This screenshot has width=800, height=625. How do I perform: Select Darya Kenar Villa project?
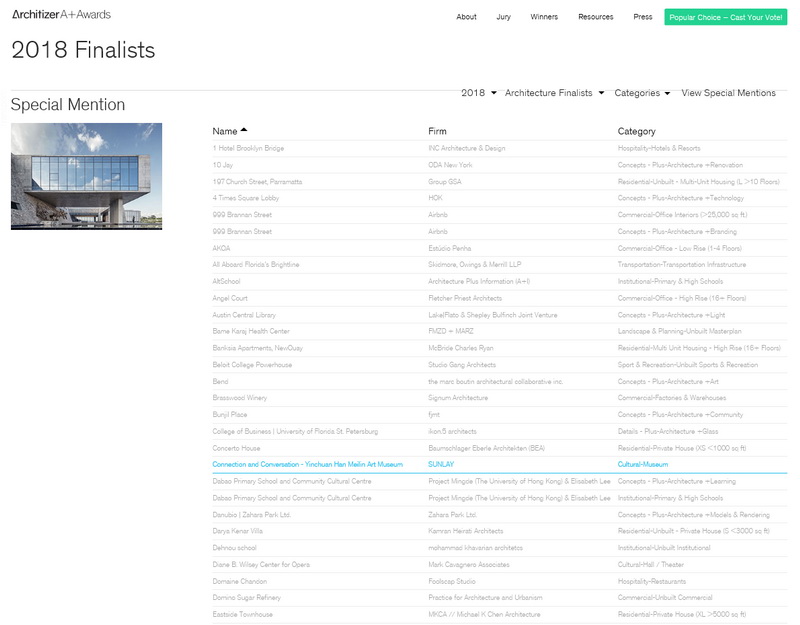tap(237, 531)
